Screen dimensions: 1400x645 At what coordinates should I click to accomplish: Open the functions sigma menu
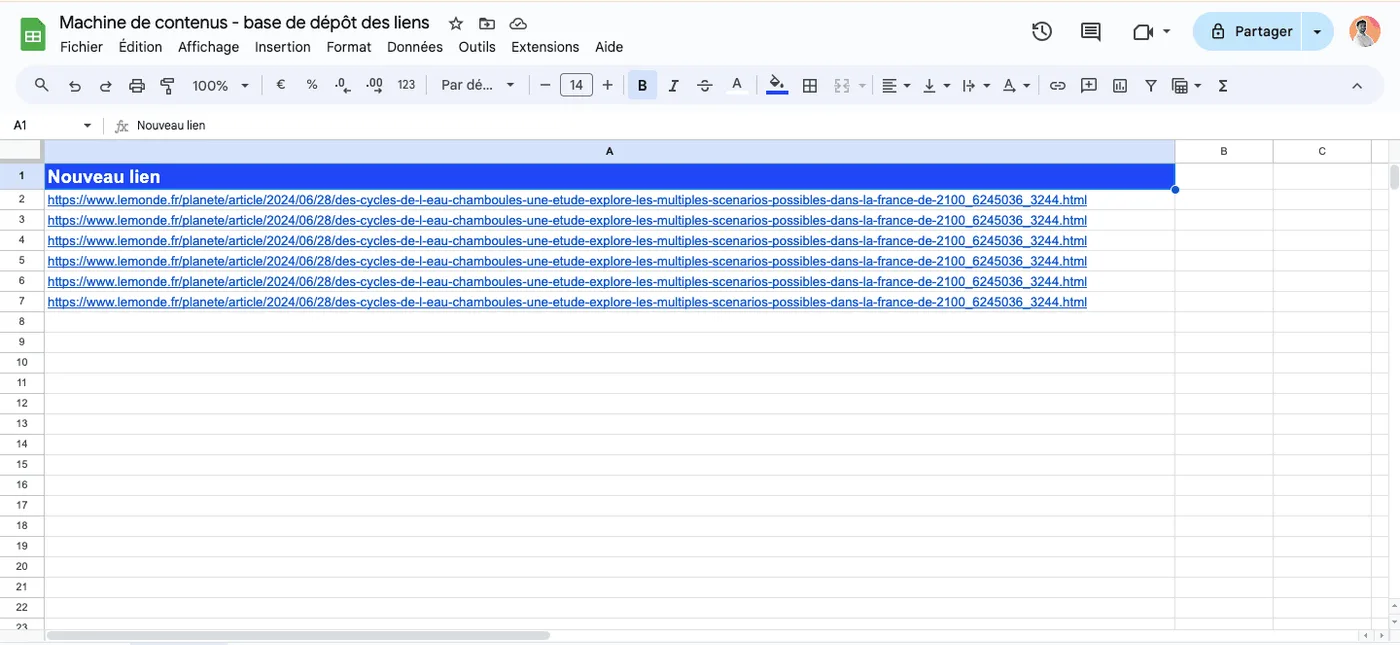[1223, 86]
